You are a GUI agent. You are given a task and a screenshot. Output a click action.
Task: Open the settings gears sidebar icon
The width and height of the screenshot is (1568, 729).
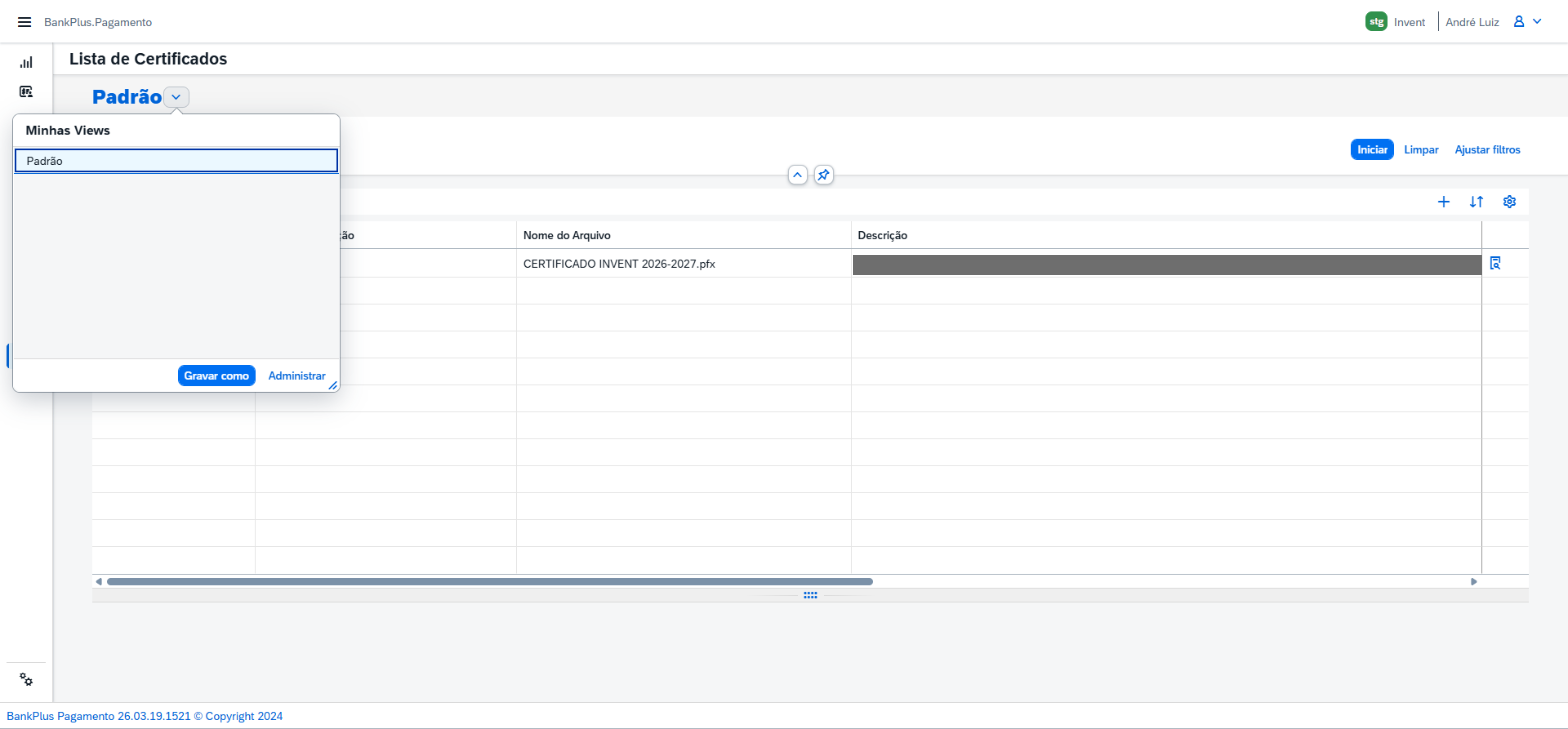click(x=26, y=680)
